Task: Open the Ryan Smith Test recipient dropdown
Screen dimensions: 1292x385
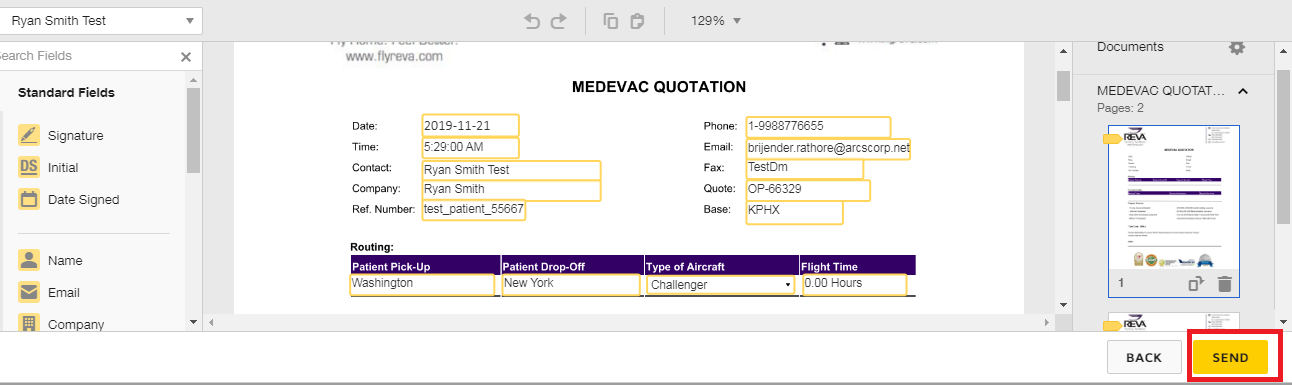Action: [101, 20]
